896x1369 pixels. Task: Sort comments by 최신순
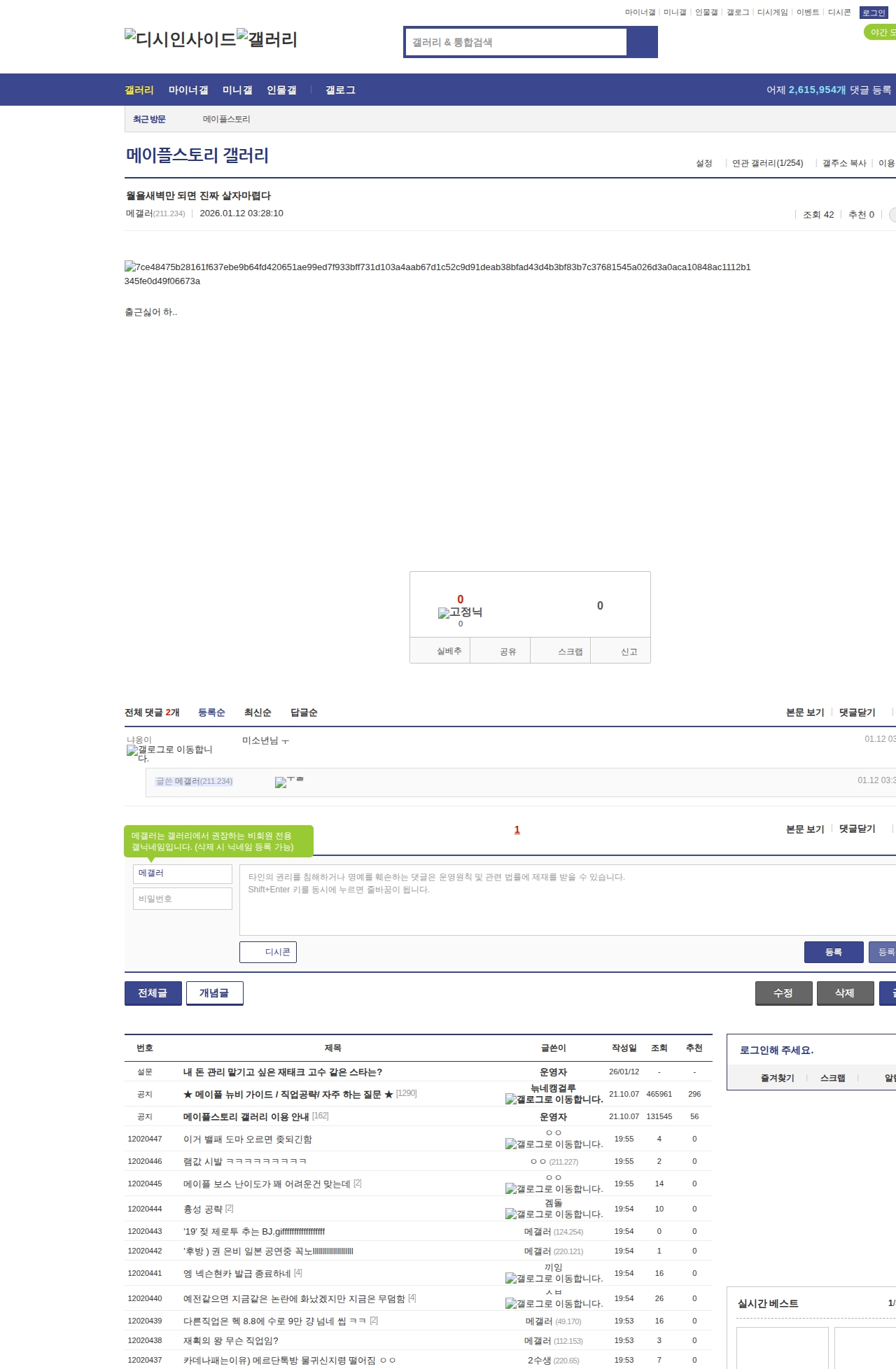coord(258,712)
